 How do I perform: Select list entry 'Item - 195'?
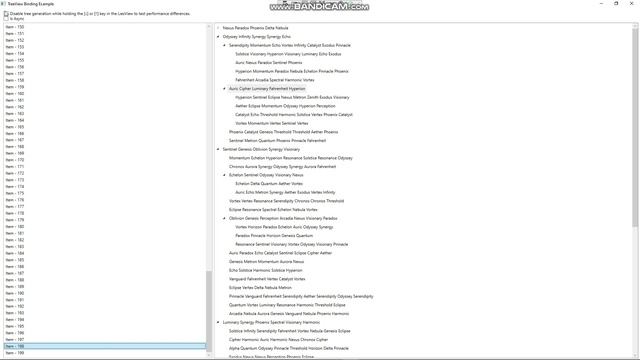point(105,326)
